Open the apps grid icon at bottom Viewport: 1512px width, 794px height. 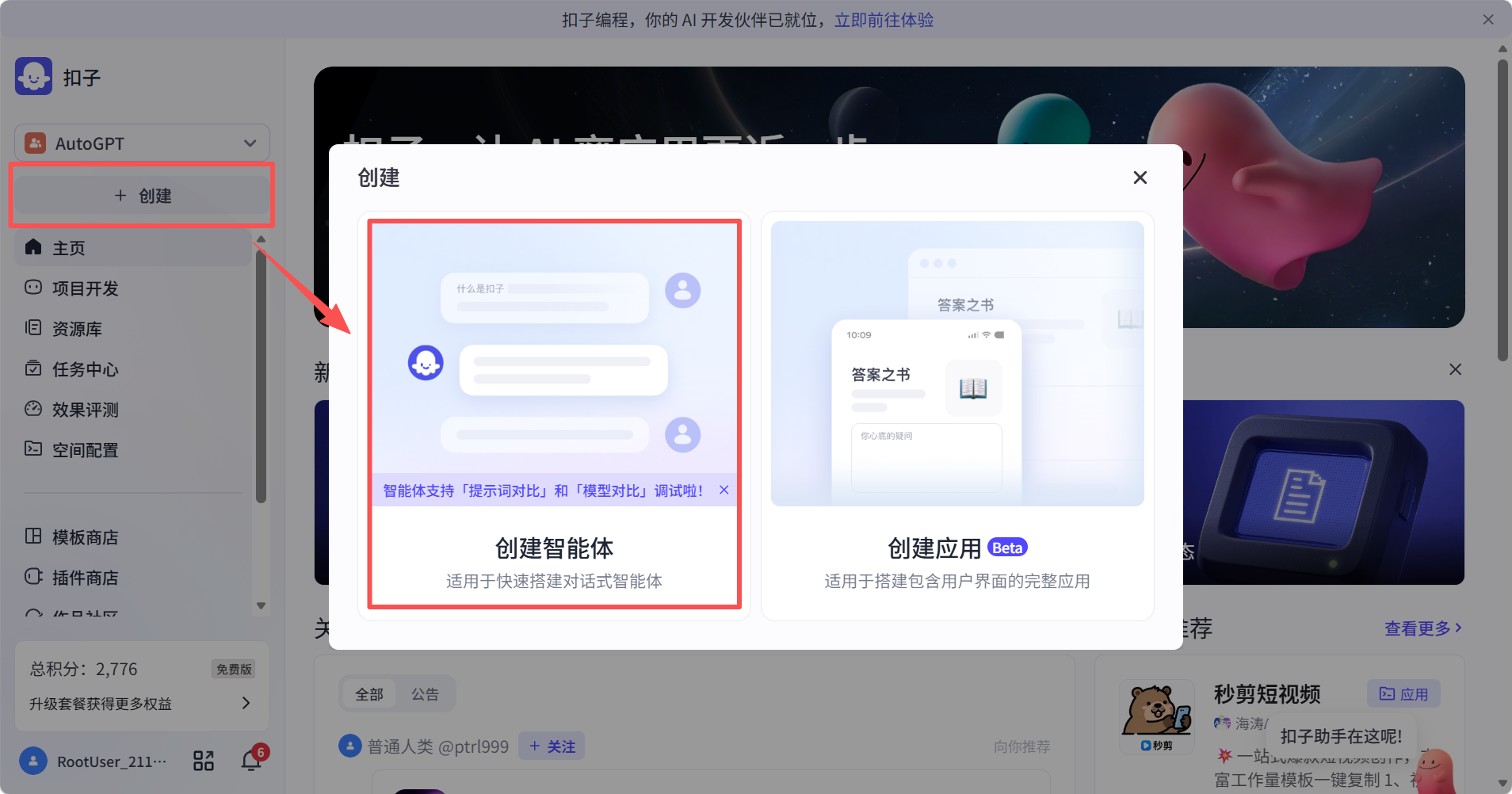point(204,762)
